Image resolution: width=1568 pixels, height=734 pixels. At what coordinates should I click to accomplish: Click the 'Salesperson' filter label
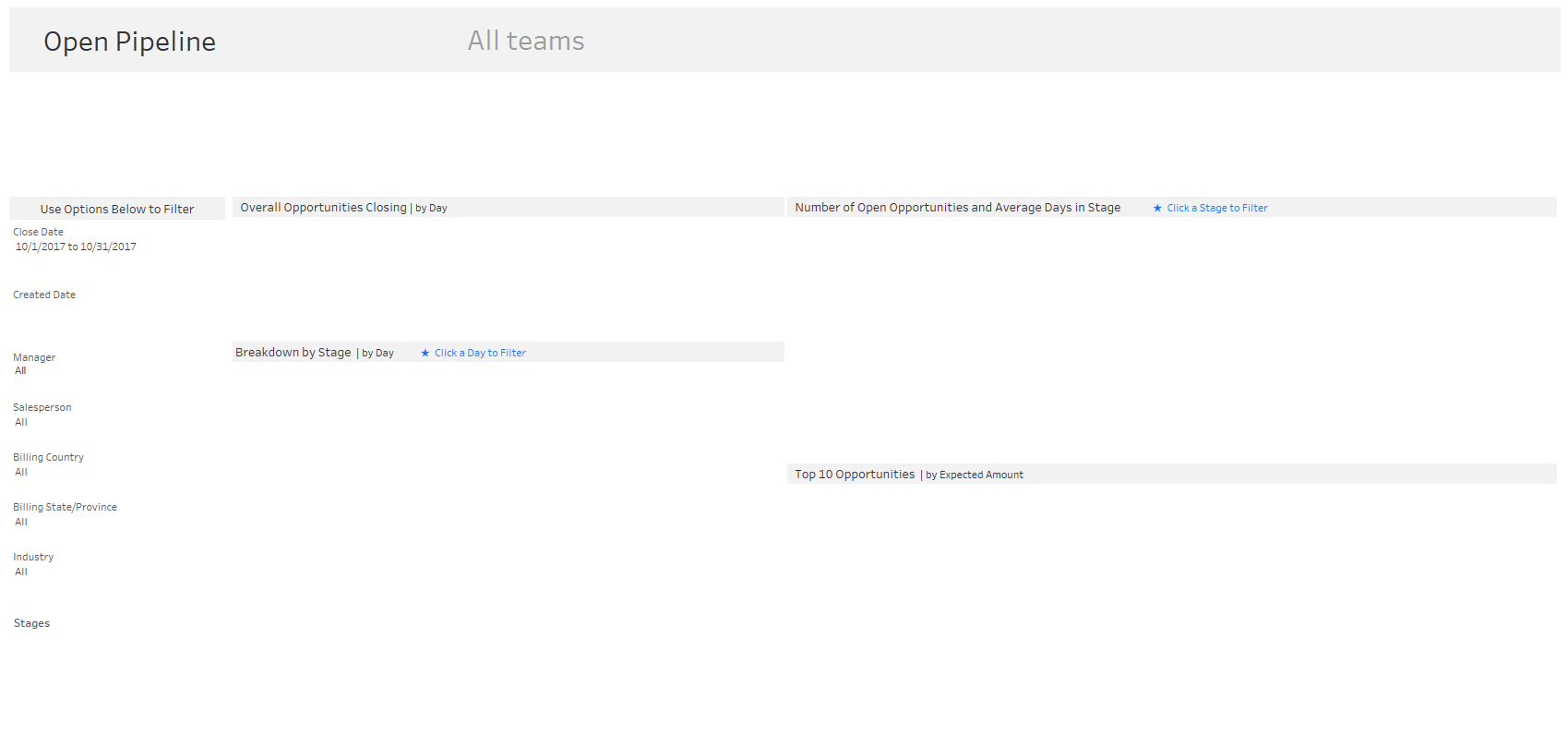coord(42,407)
